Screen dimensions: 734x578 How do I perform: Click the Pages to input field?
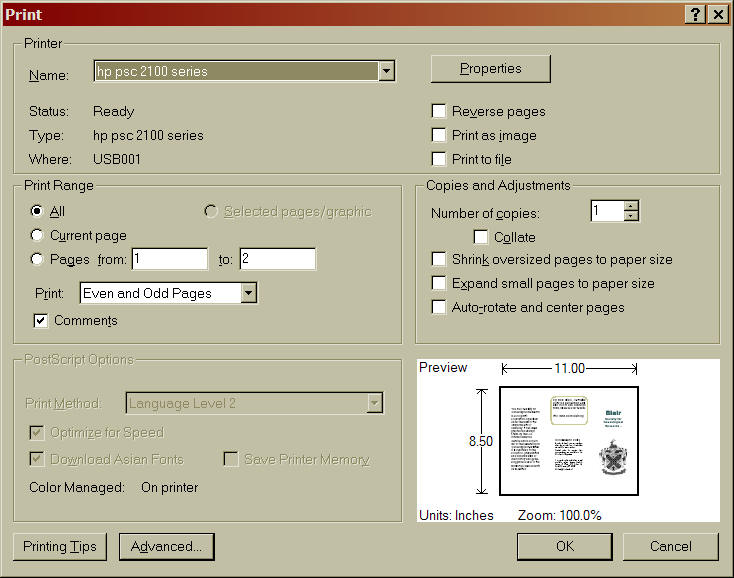277,260
